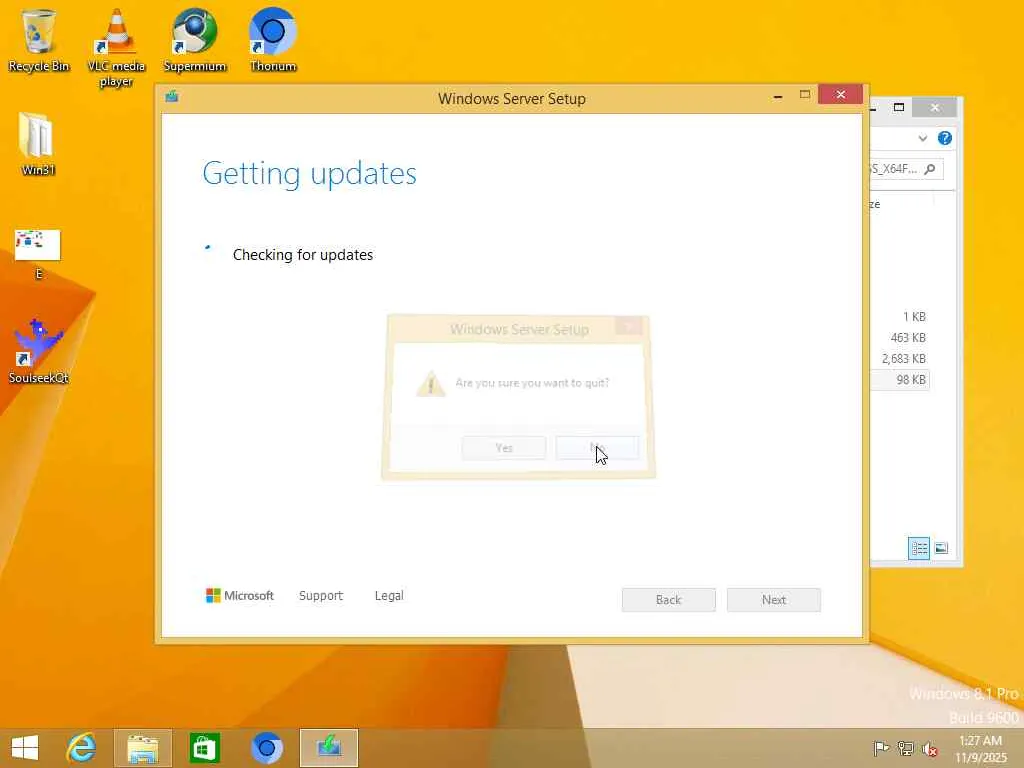
Task: Open the Support link
Action: 321,596
